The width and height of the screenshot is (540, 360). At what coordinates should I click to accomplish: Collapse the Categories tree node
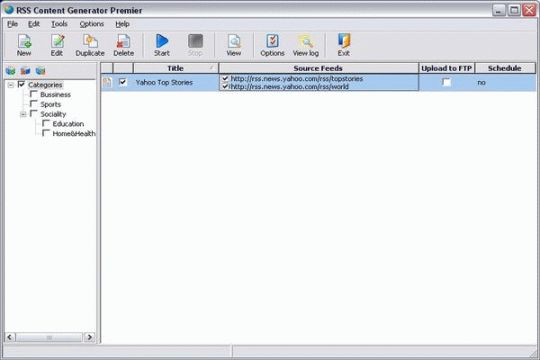pyautogui.click(x=11, y=85)
